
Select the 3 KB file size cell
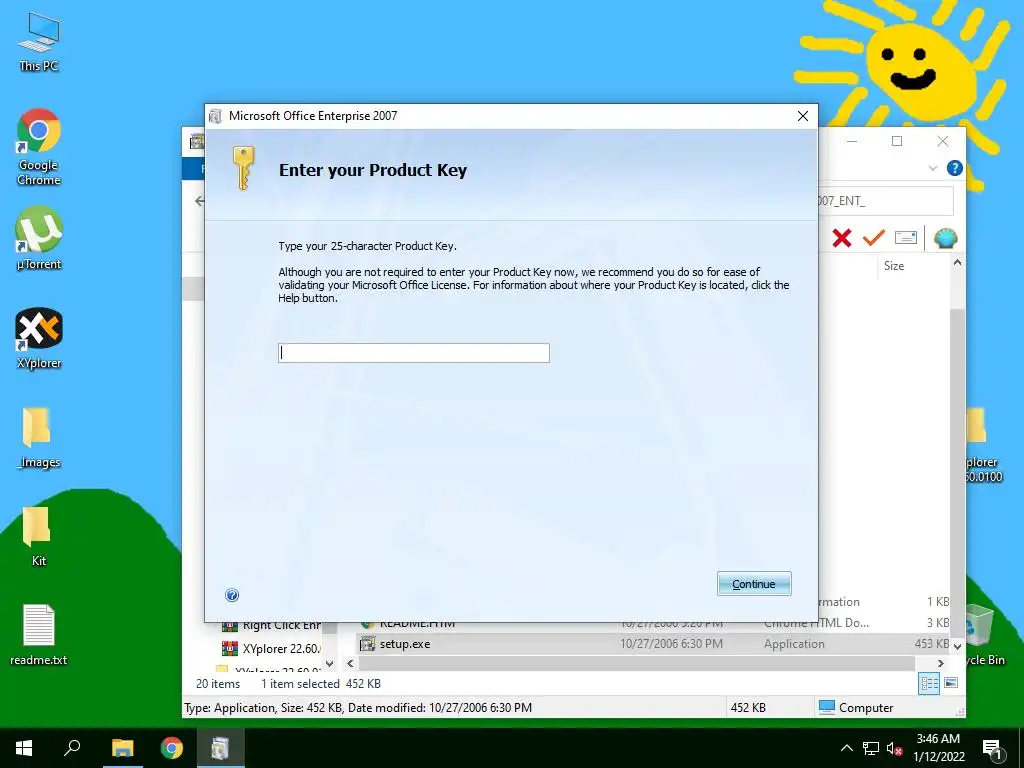[x=938, y=622]
